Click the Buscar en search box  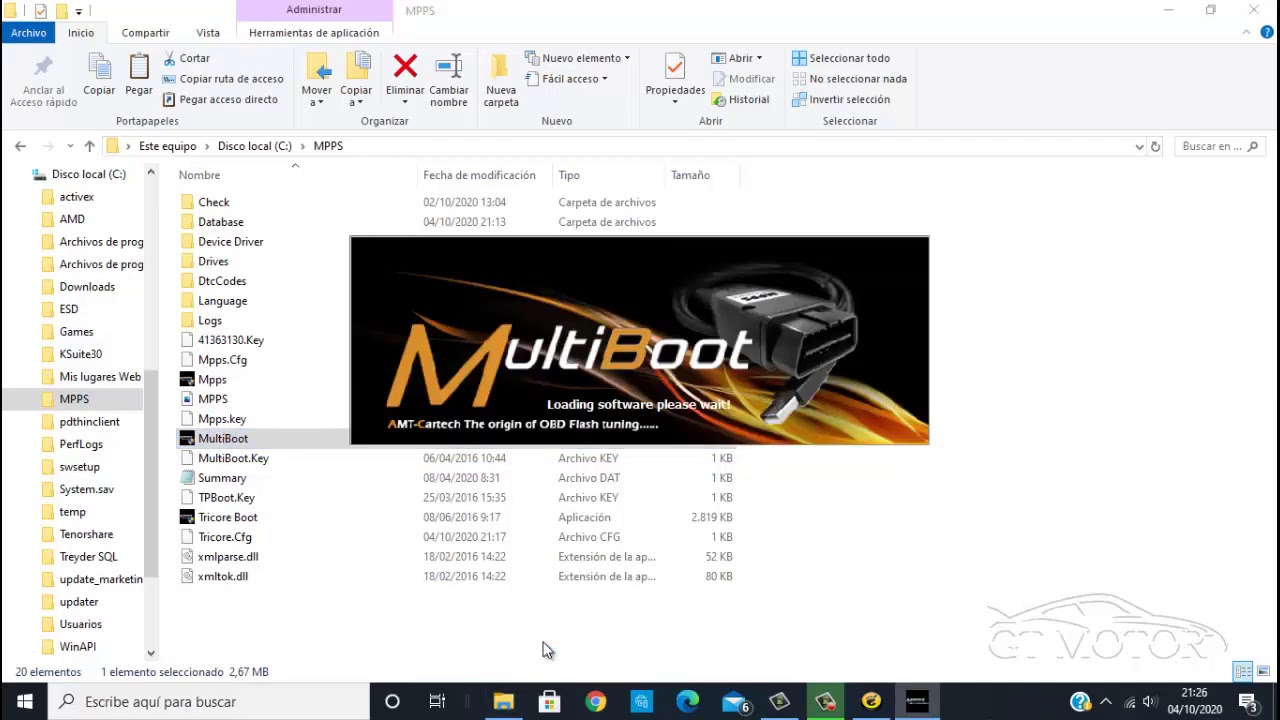click(x=1219, y=146)
